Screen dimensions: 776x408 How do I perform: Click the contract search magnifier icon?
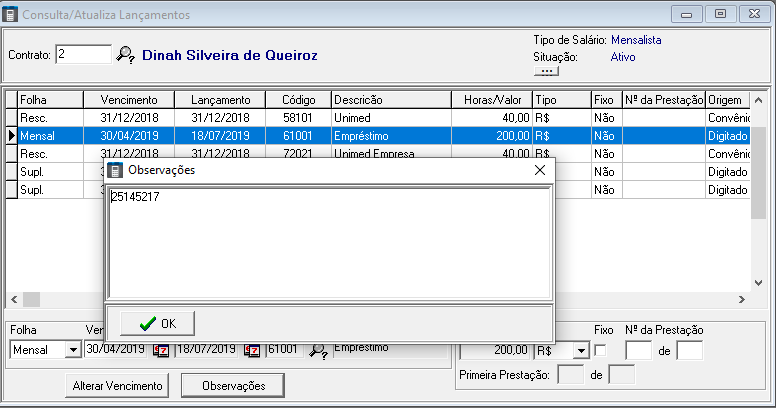click(x=125, y=55)
